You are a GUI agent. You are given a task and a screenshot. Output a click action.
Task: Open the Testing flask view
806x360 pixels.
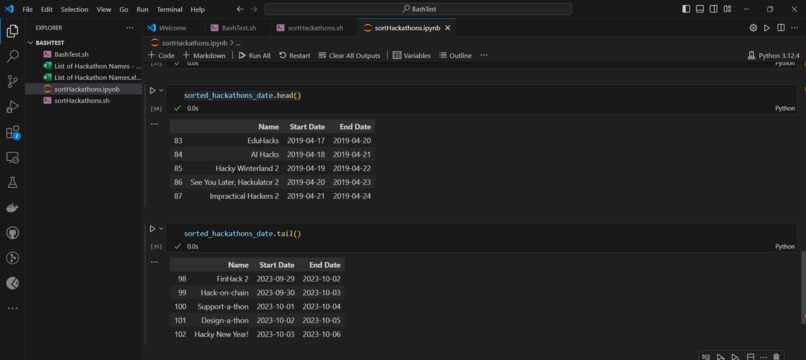click(12, 183)
